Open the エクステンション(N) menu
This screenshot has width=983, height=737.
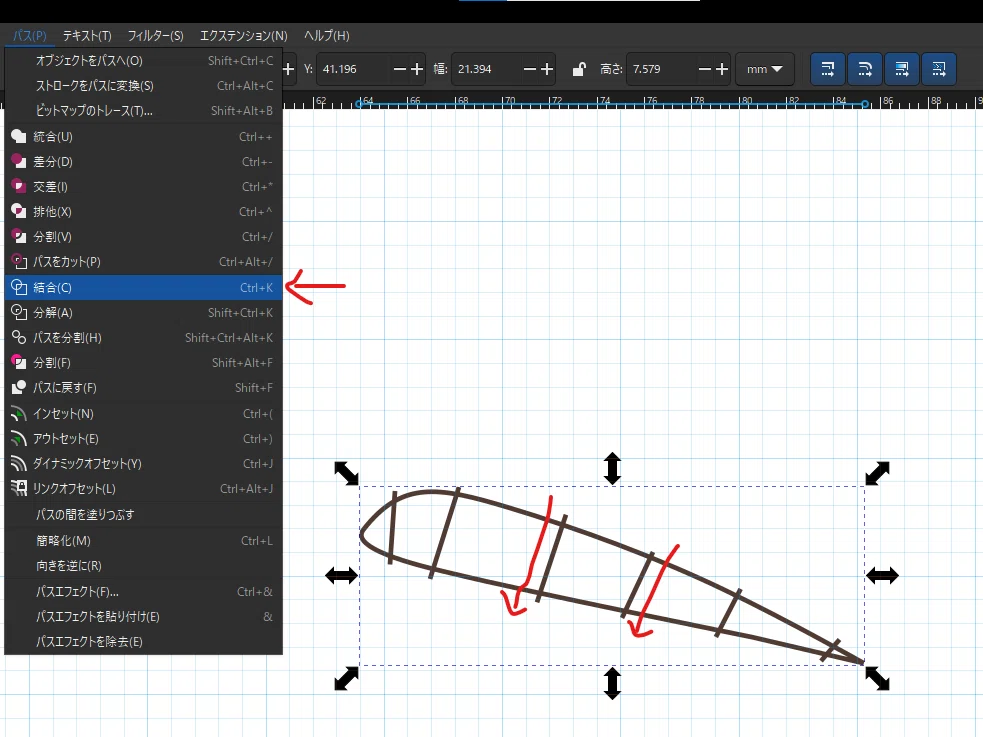[243, 36]
